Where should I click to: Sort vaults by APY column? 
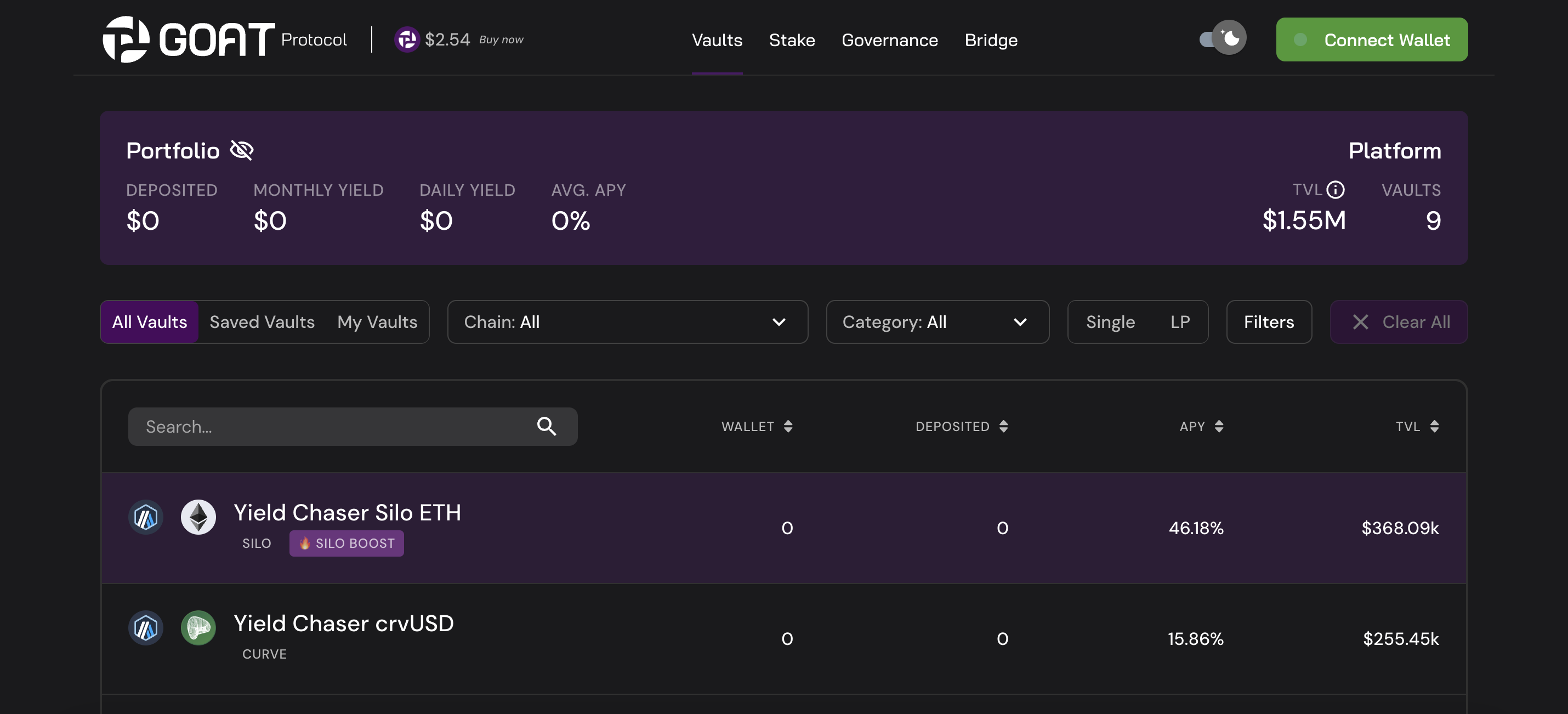pyautogui.click(x=1201, y=427)
